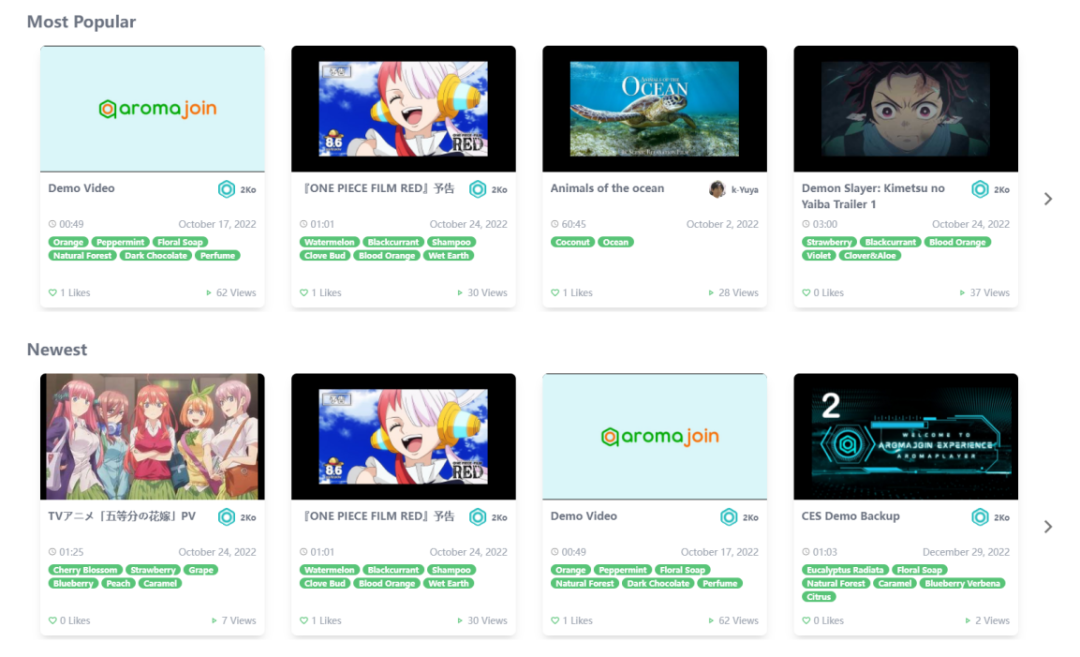This screenshot has height=657, width=1080.
Task: Open 'Animals of the ocean' title link
Action: pos(607,188)
